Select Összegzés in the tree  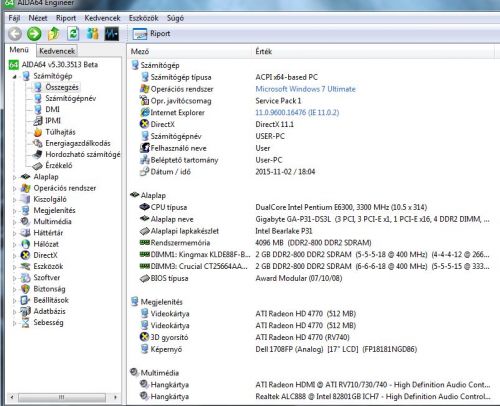point(62,87)
